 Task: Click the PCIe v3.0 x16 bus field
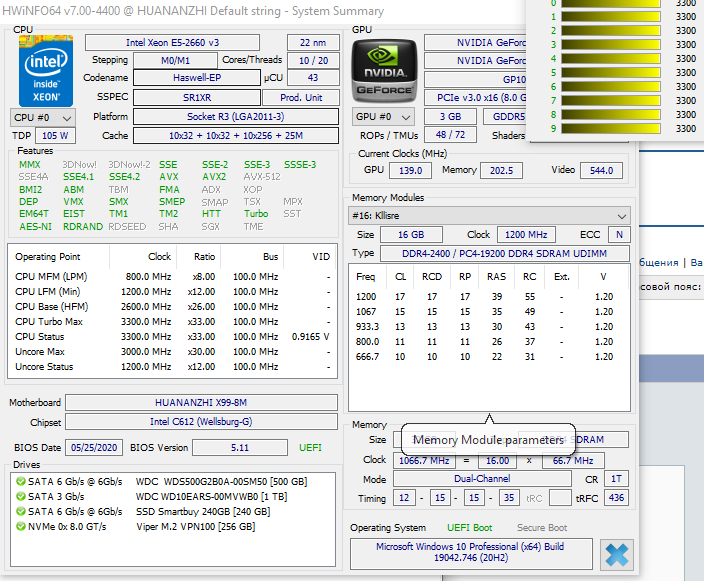click(475, 97)
